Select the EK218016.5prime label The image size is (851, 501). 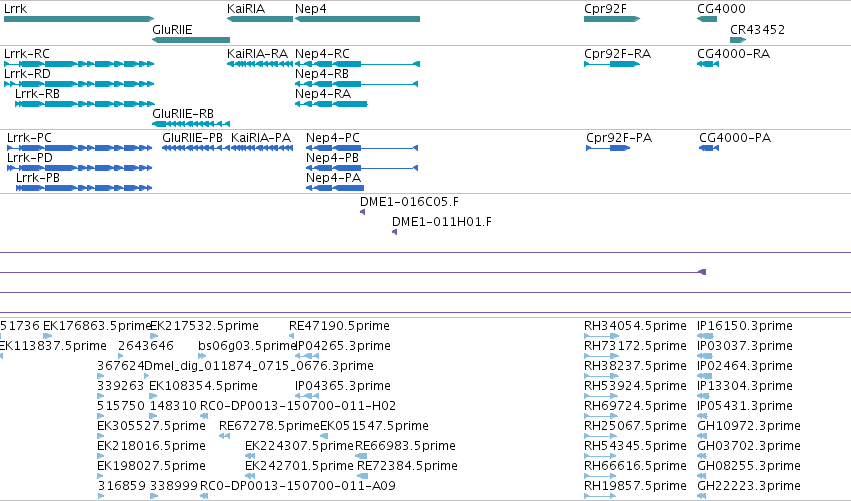pyautogui.click(x=151, y=446)
